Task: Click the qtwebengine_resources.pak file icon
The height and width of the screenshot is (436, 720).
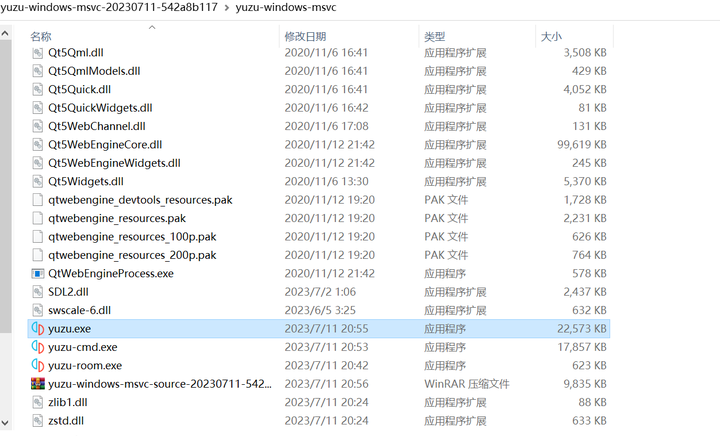Action: [38, 218]
